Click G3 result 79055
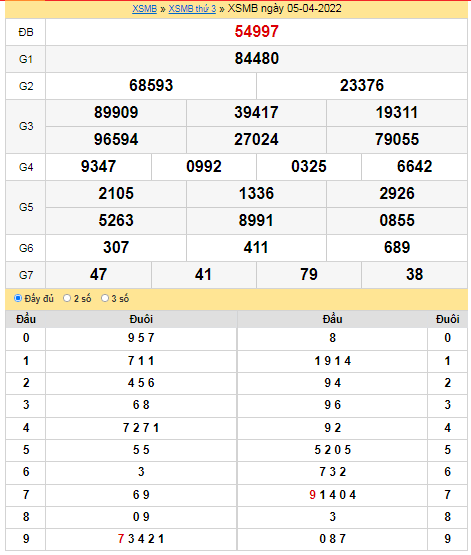The height and width of the screenshot is (555, 471). tap(397, 139)
